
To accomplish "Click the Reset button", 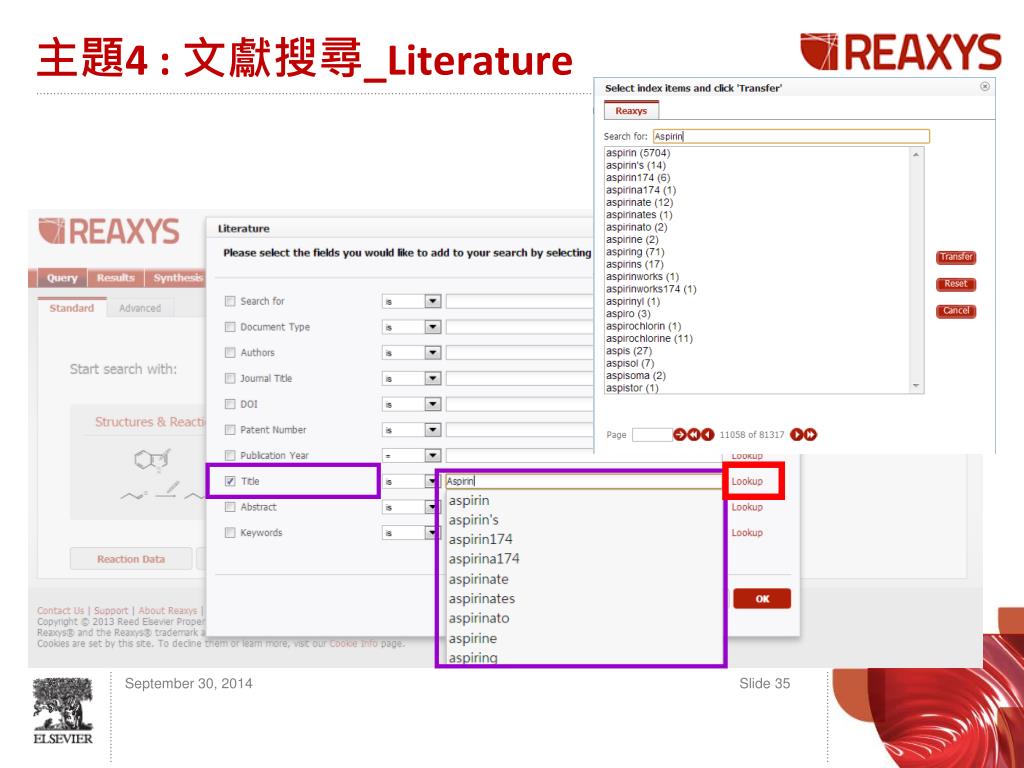I will (x=956, y=284).
